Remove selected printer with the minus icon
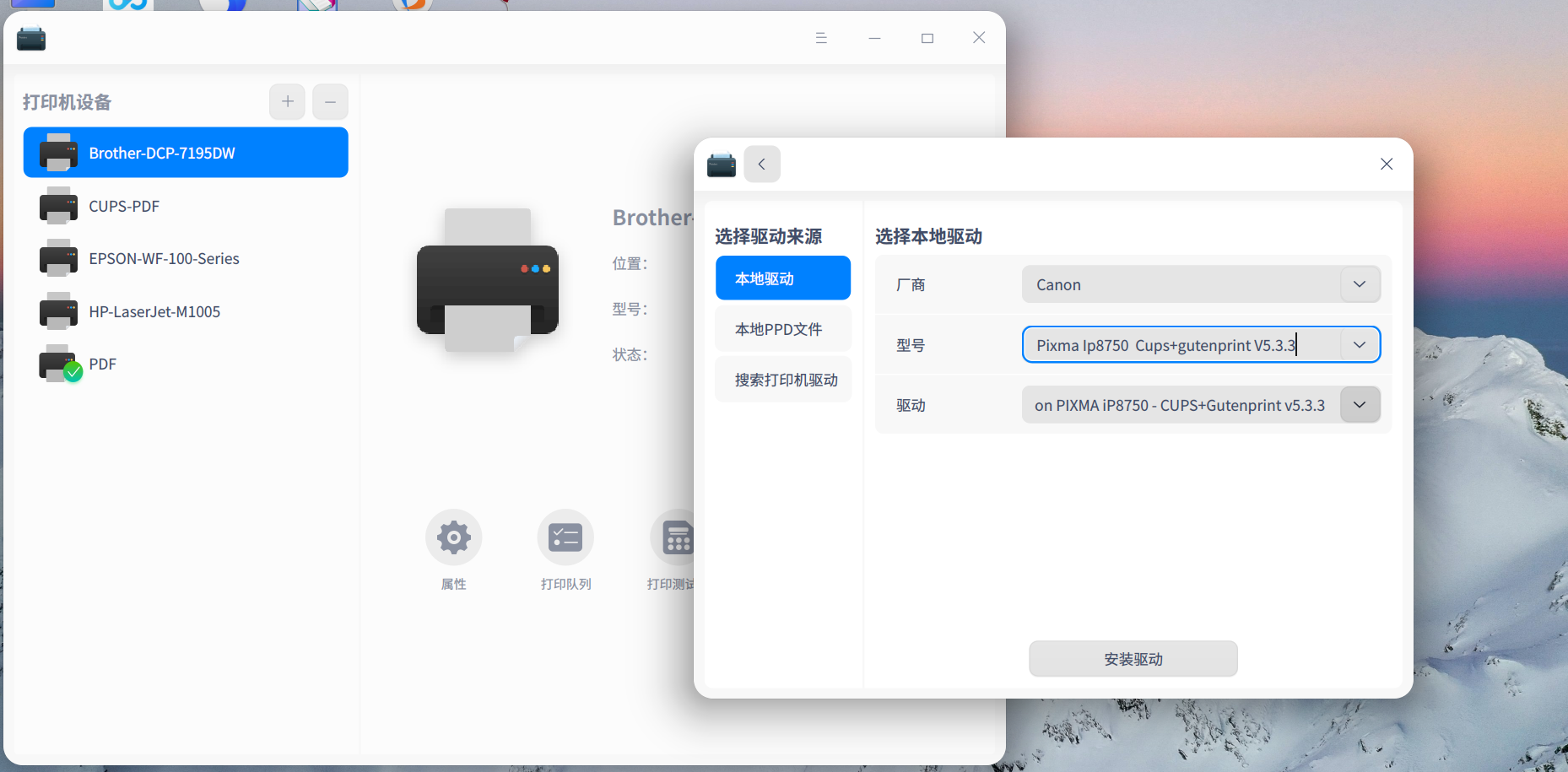Image resolution: width=1568 pixels, height=772 pixels. click(x=330, y=101)
